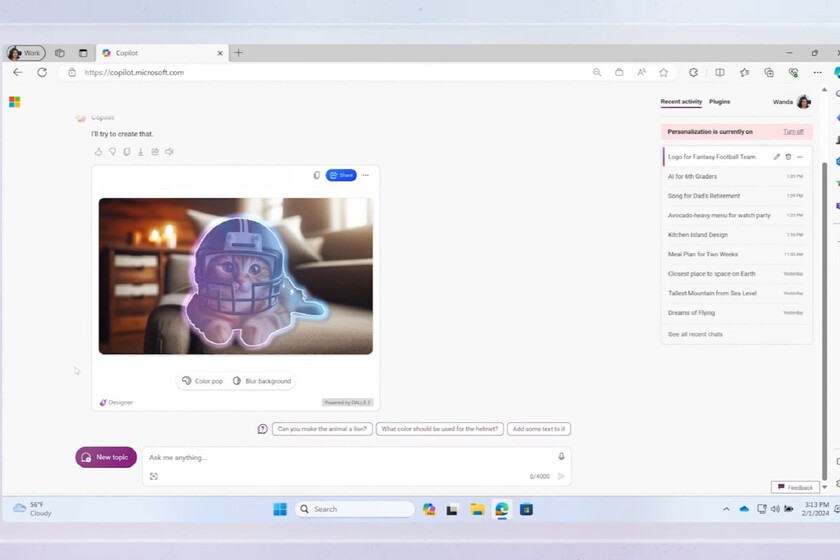Activate the Read aloud icon
The width and height of the screenshot is (840, 560).
[641, 72]
